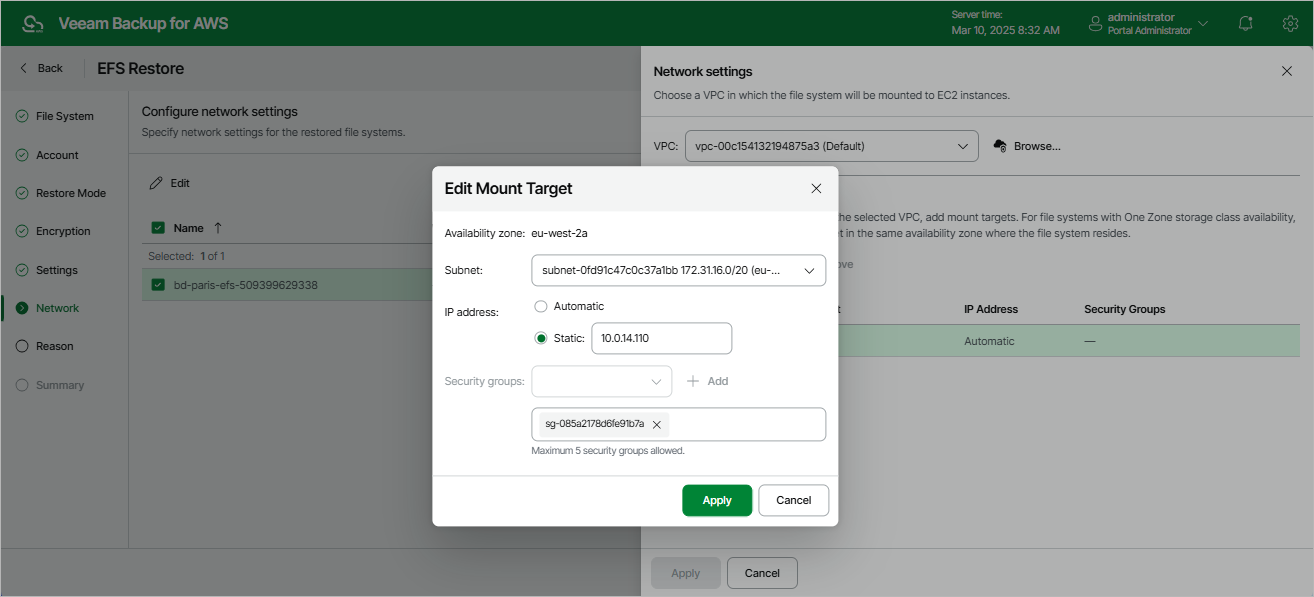Open the VPC dropdown
Image resolution: width=1314 pixels, height=597 pixels.
click(831, 146)
